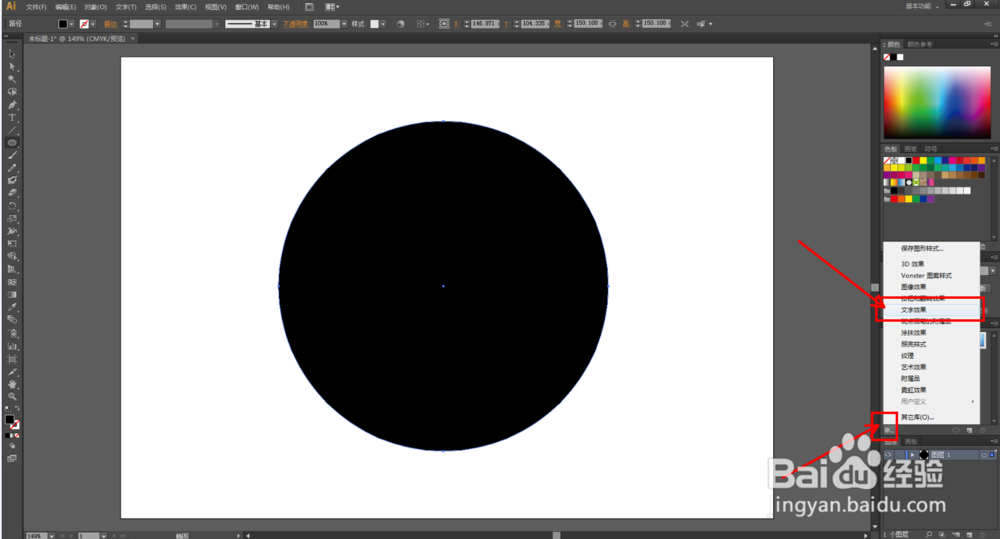Select the Zoom magnifier tool
Screen dimensions: 1000x539
(12, 397)
